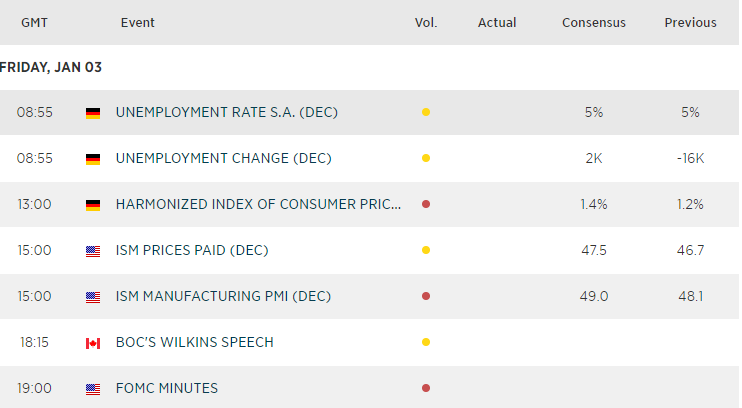742x408 pixels.
Task: Click yellow volatility dot for Unemployment Rate
Action: coord(426,113)
